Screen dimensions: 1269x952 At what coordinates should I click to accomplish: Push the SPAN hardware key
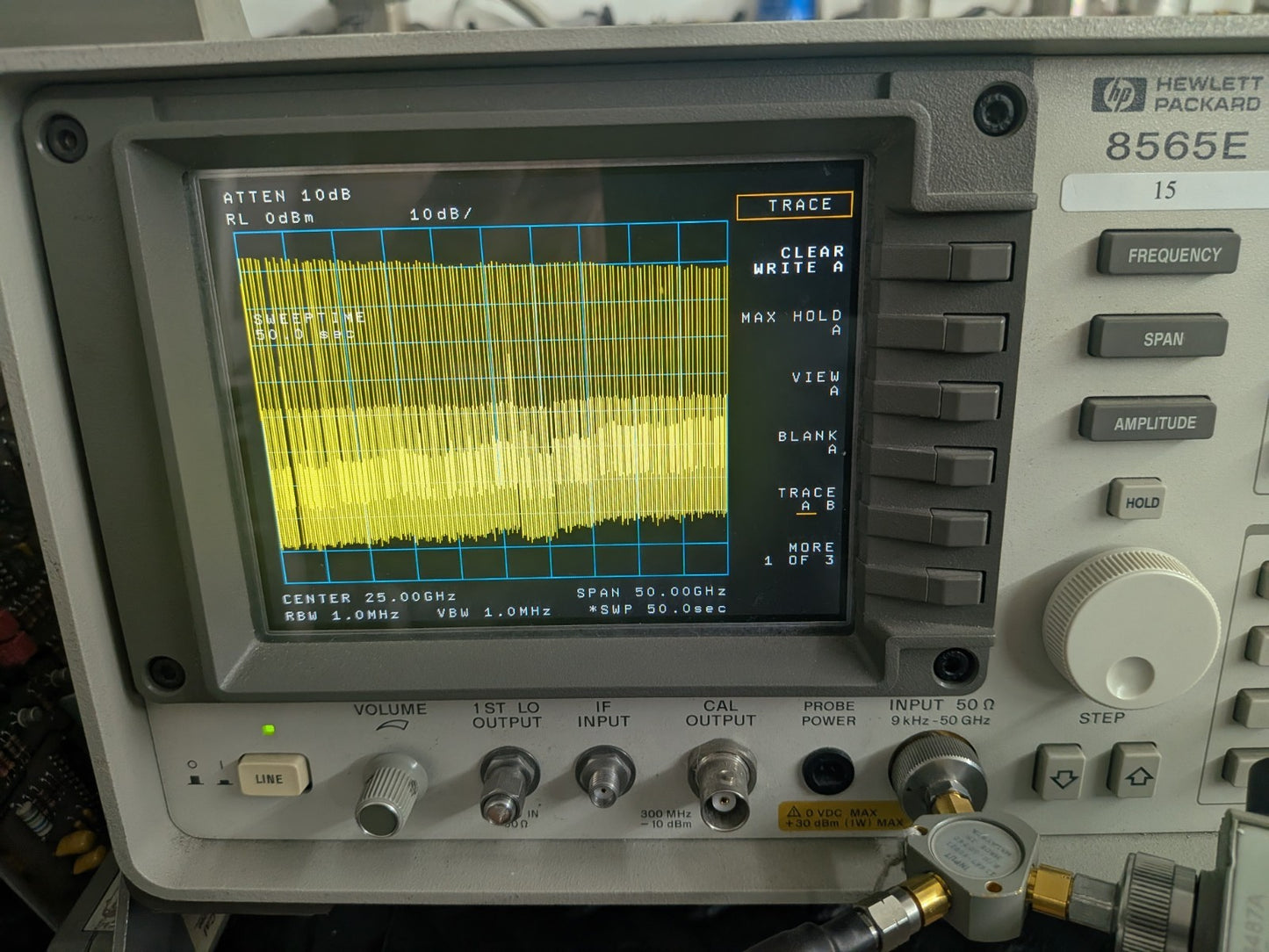coord(1159,336)
